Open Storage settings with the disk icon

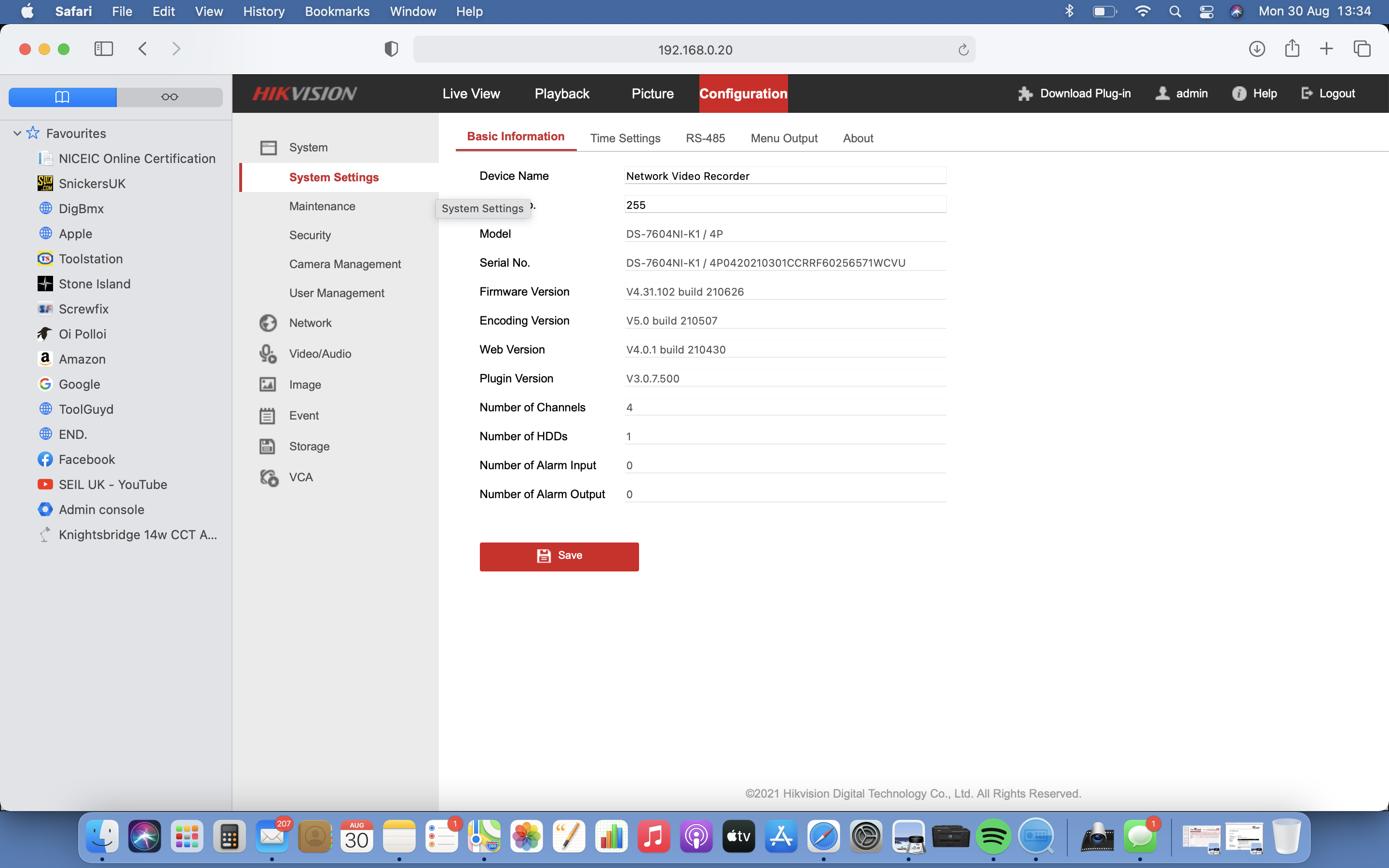268,446
